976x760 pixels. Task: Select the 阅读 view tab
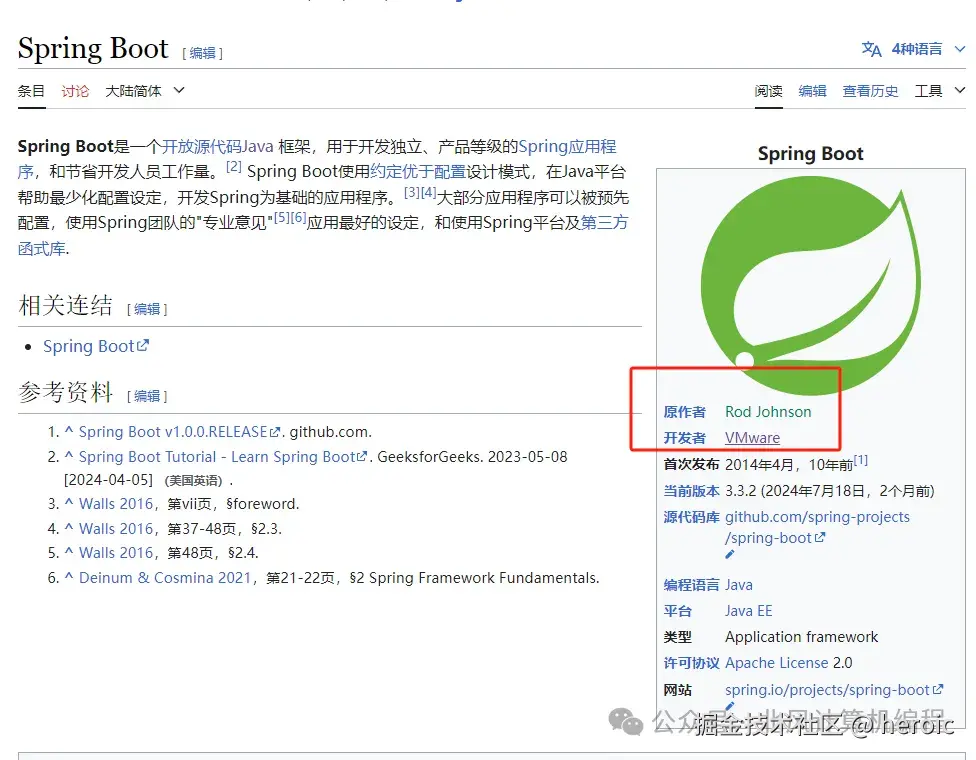[769, 91]
